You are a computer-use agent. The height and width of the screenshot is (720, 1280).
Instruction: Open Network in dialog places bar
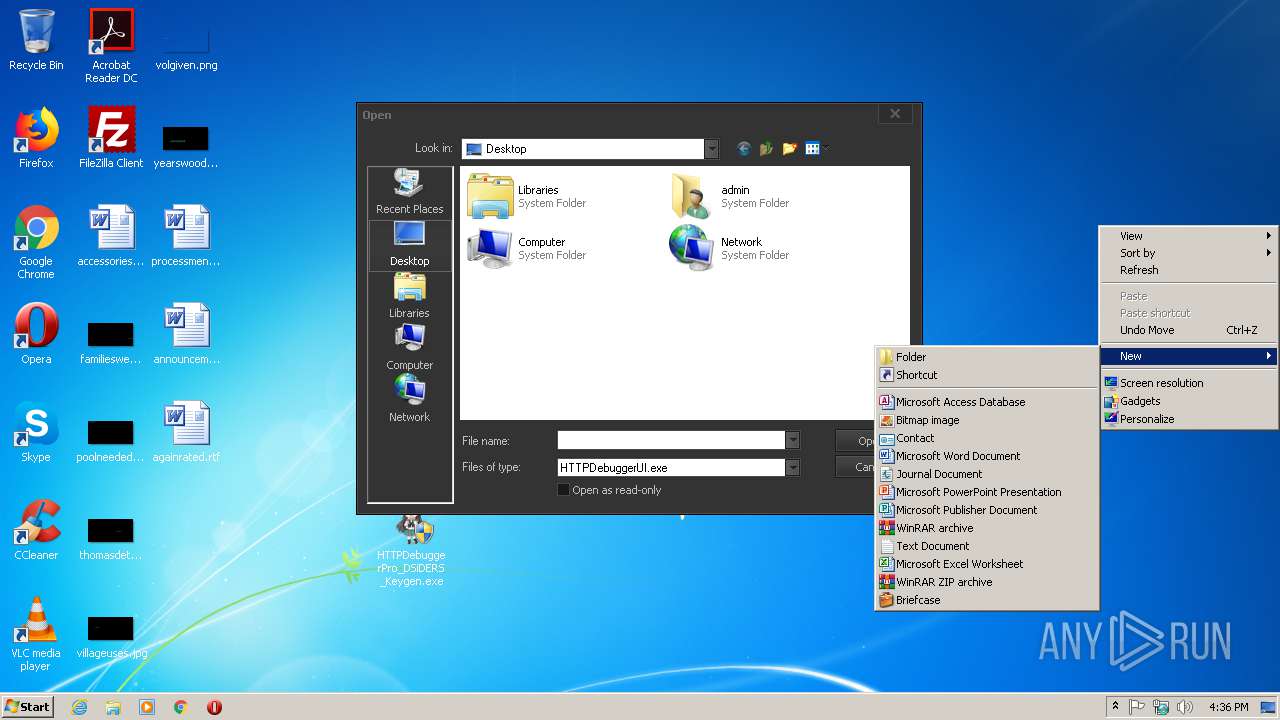tap(409, 400)
